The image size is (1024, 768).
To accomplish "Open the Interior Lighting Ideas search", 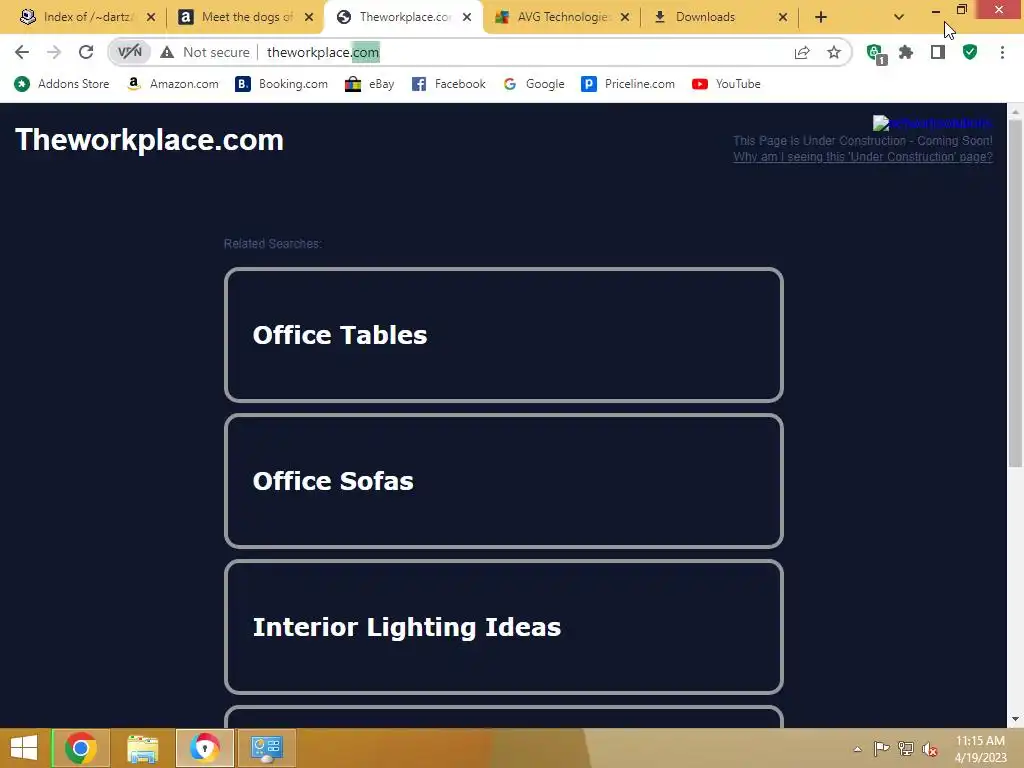I will 504,627.
